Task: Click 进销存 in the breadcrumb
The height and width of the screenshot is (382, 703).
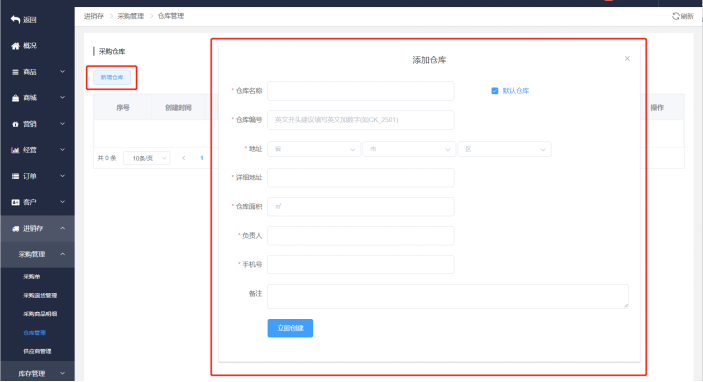Action: click(x=94, y=16)
